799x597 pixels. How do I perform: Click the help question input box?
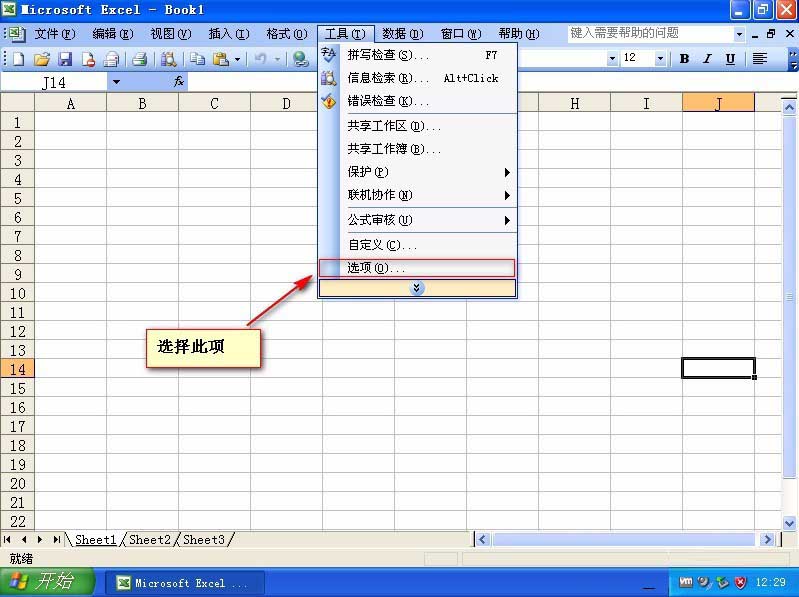pyautogui.click(x=651, y=34)
